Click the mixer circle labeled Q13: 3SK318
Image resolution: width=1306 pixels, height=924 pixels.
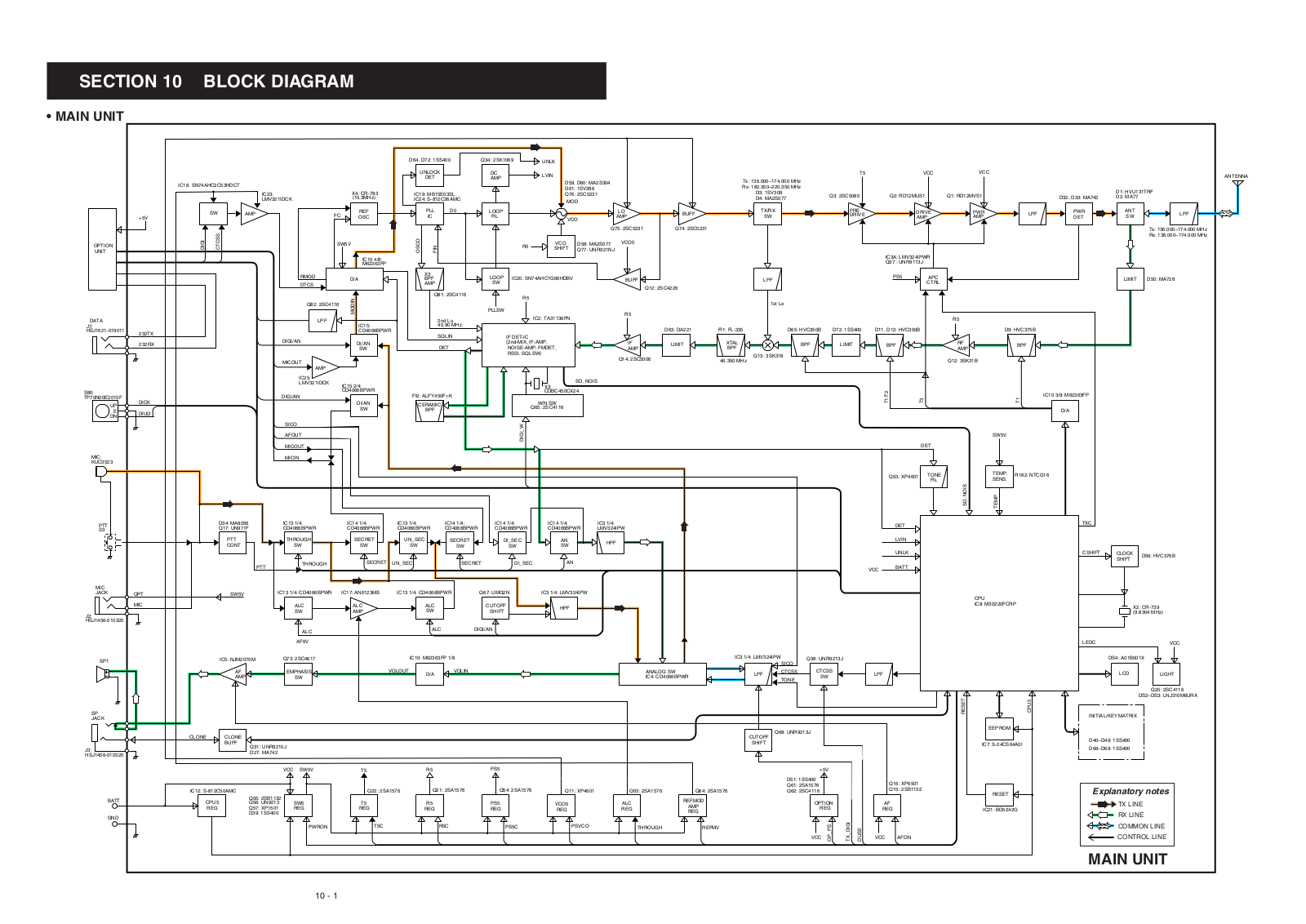coord(767,344)
